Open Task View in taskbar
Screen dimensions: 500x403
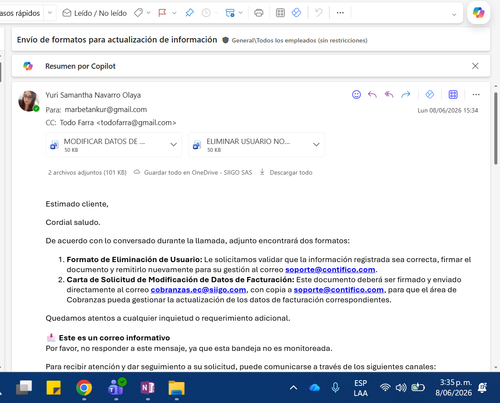click(24, 388)
